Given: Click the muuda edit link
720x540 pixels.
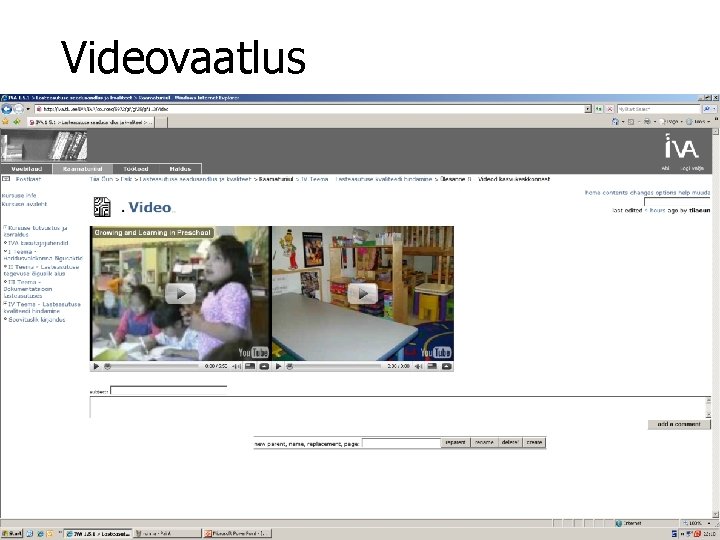Looking at the screenshot, I should coord(702,192).
